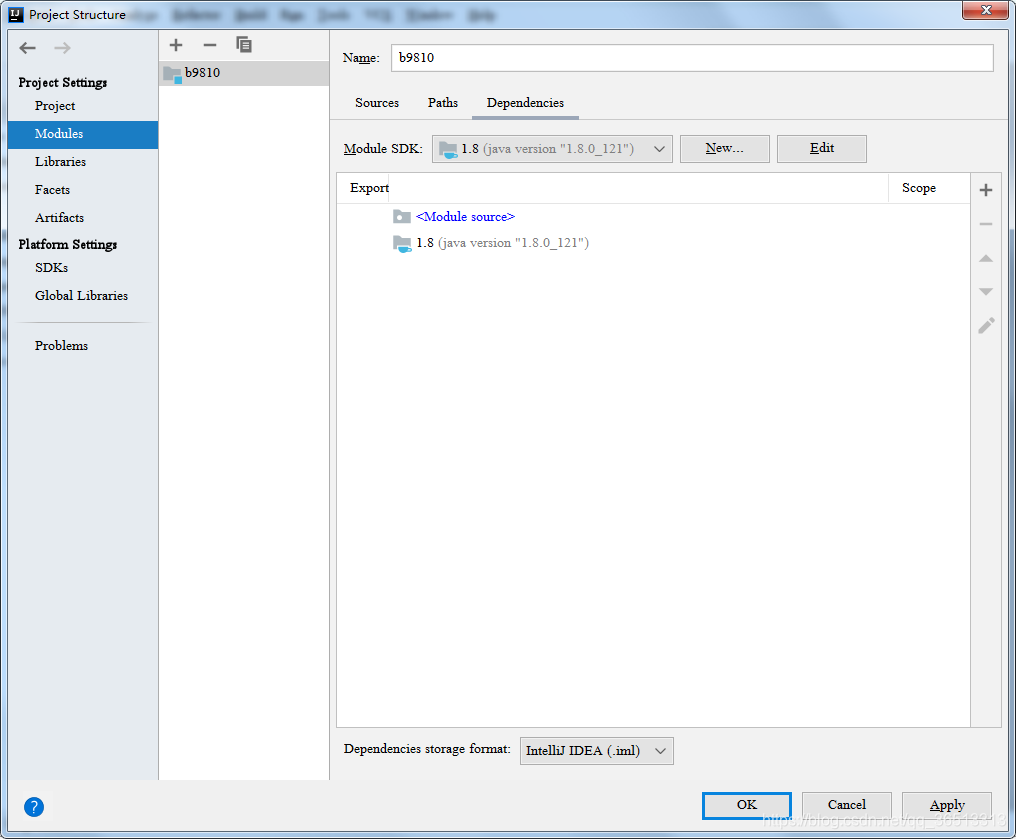
Task: Click the OK button
Action: (746, 805)
